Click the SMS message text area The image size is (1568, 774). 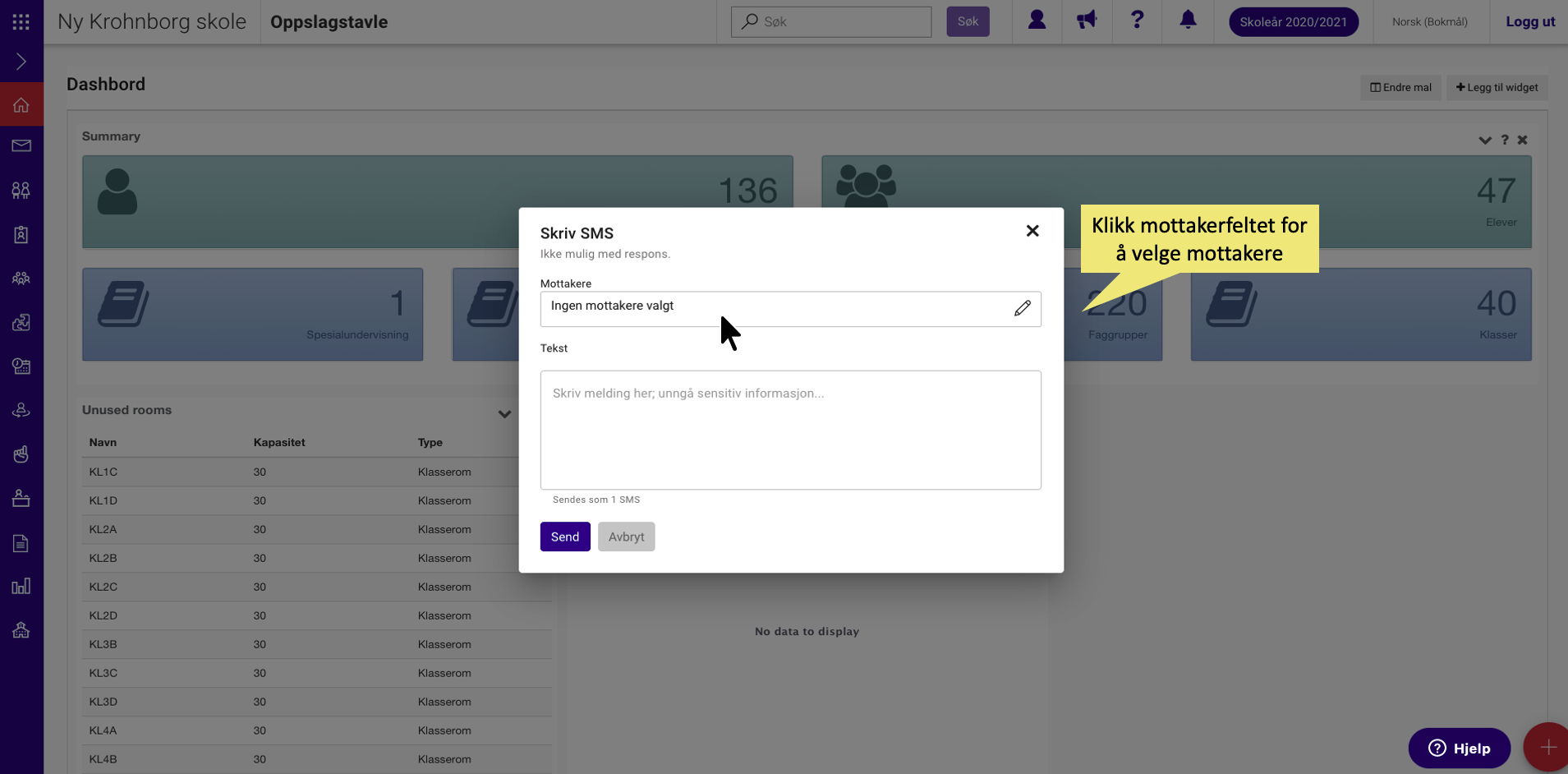[x=790, y=430]
